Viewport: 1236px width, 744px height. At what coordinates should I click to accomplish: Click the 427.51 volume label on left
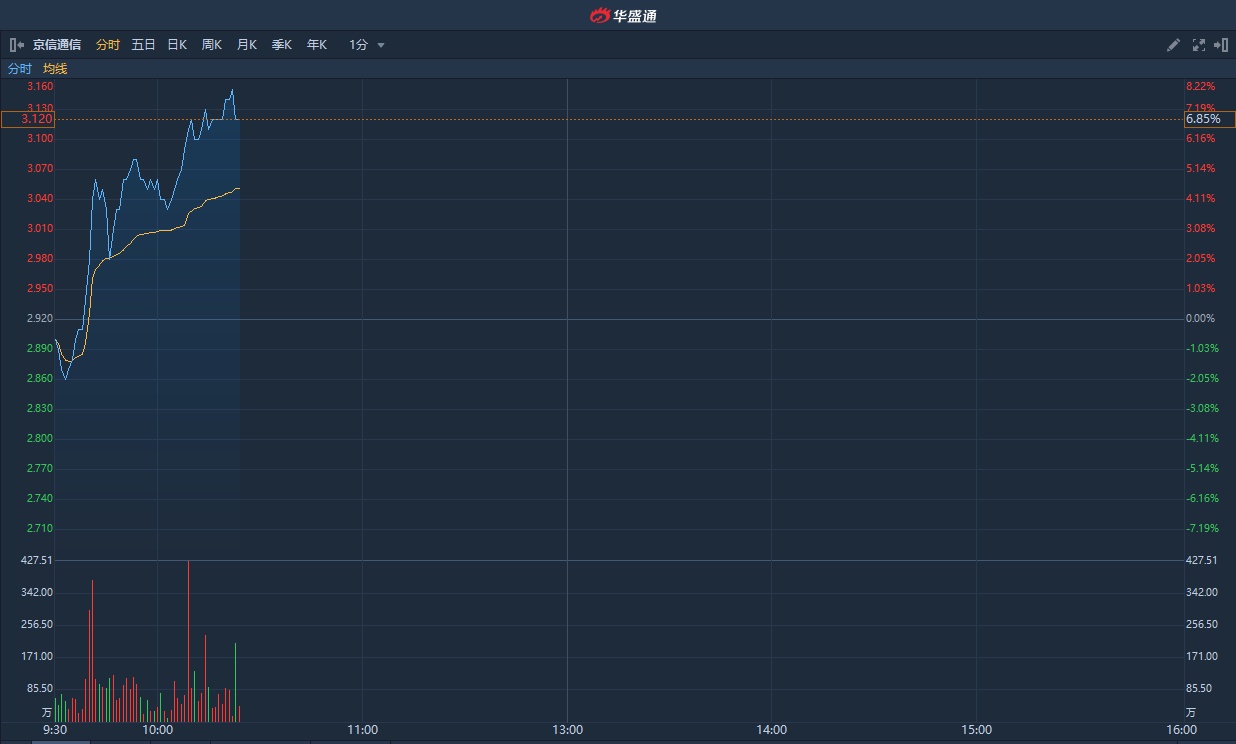(37, 561)
